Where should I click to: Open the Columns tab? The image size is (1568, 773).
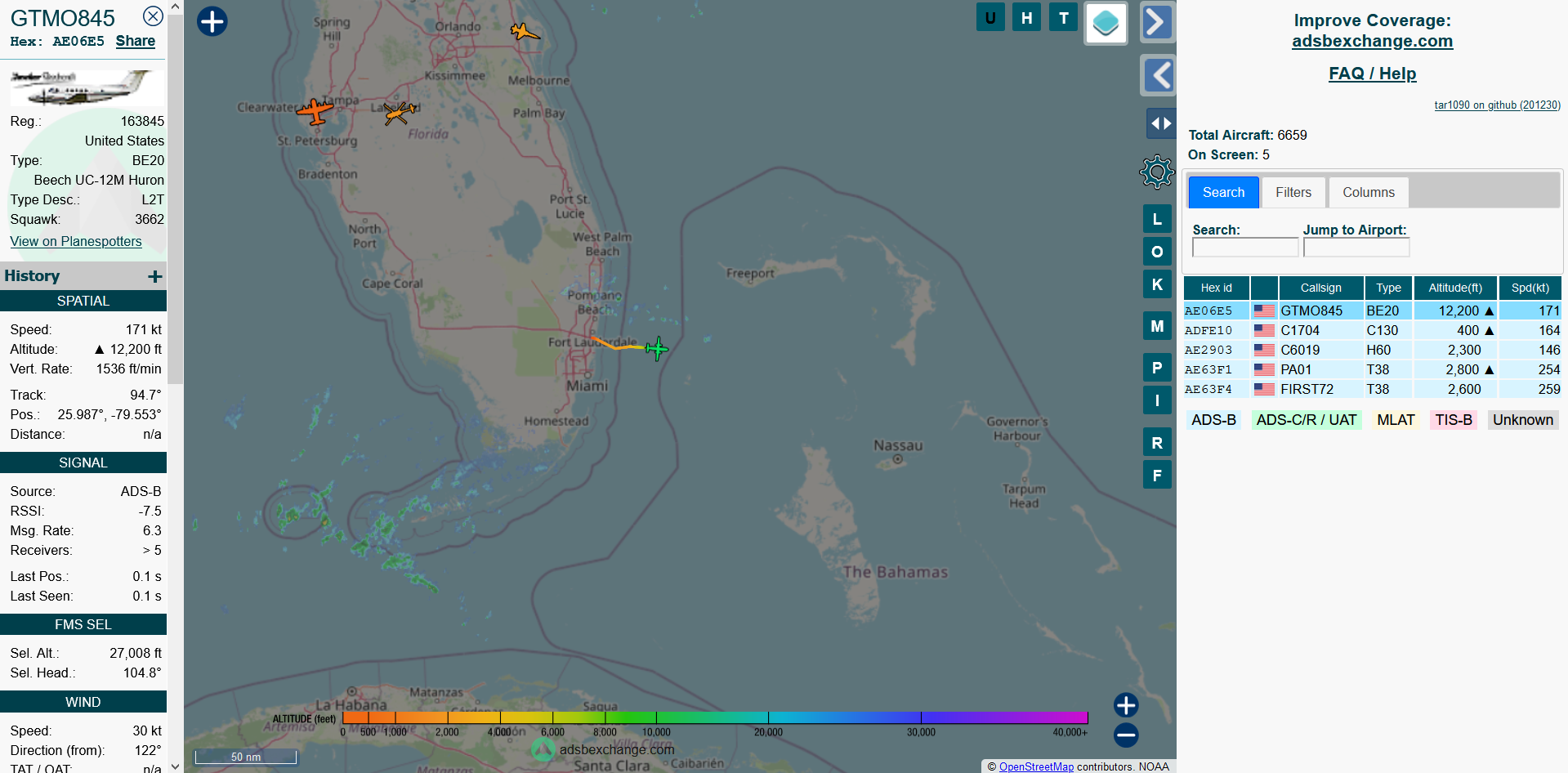[1368, 193]
